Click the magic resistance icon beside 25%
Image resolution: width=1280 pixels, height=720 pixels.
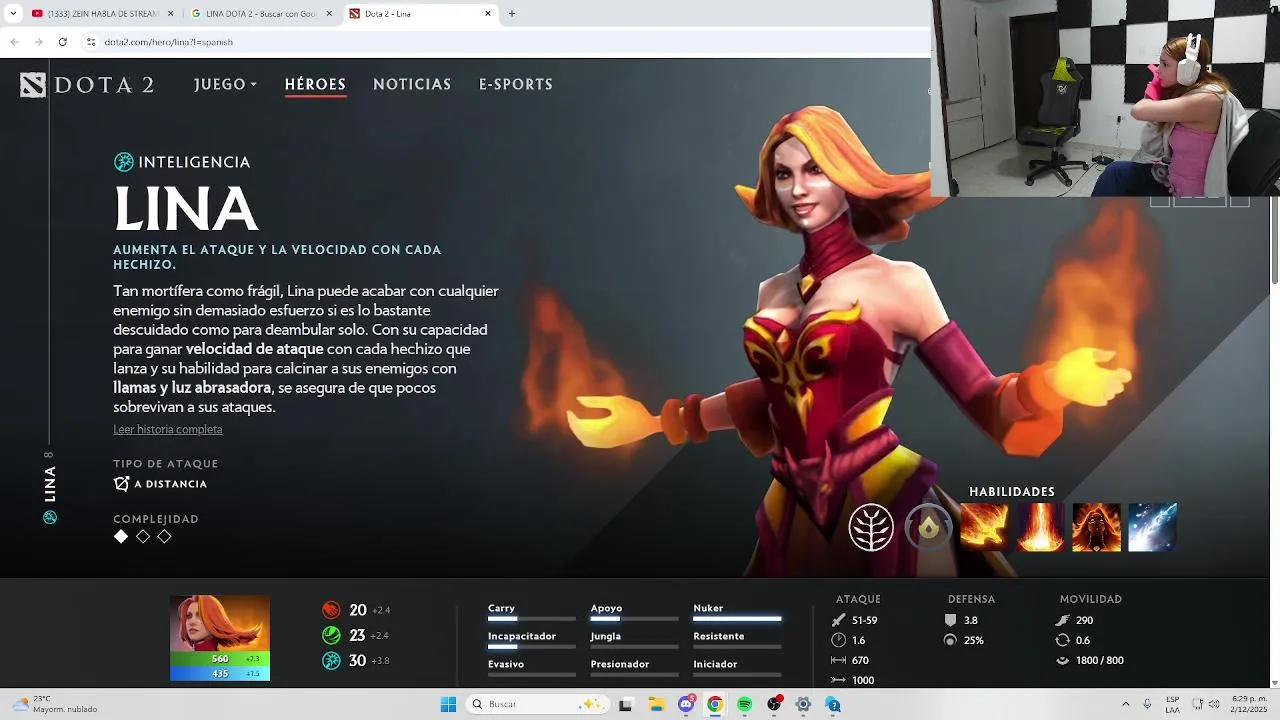[950, 640]
